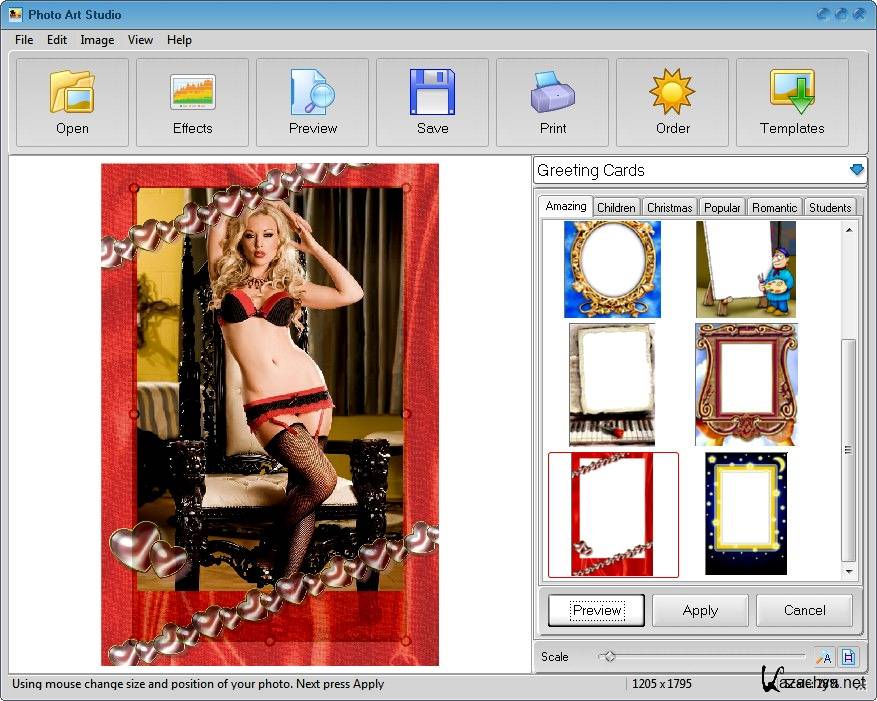The height and width of the screenshot is (701, 877).
Task: Click the Order sun icon
Action: click(672, 92)
